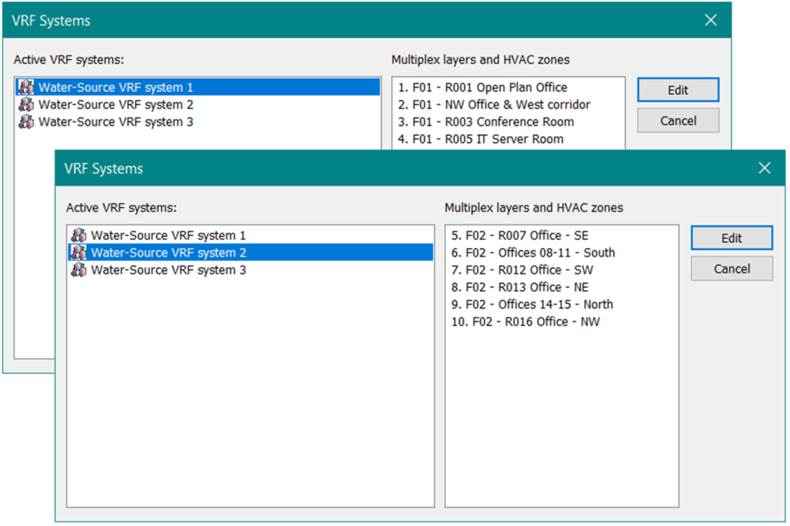Image resolution: width=790 pixels, height=526 pixels.
Task: Click the VRF system 3 icon in the front dialog
Action: tap(78, 270)
